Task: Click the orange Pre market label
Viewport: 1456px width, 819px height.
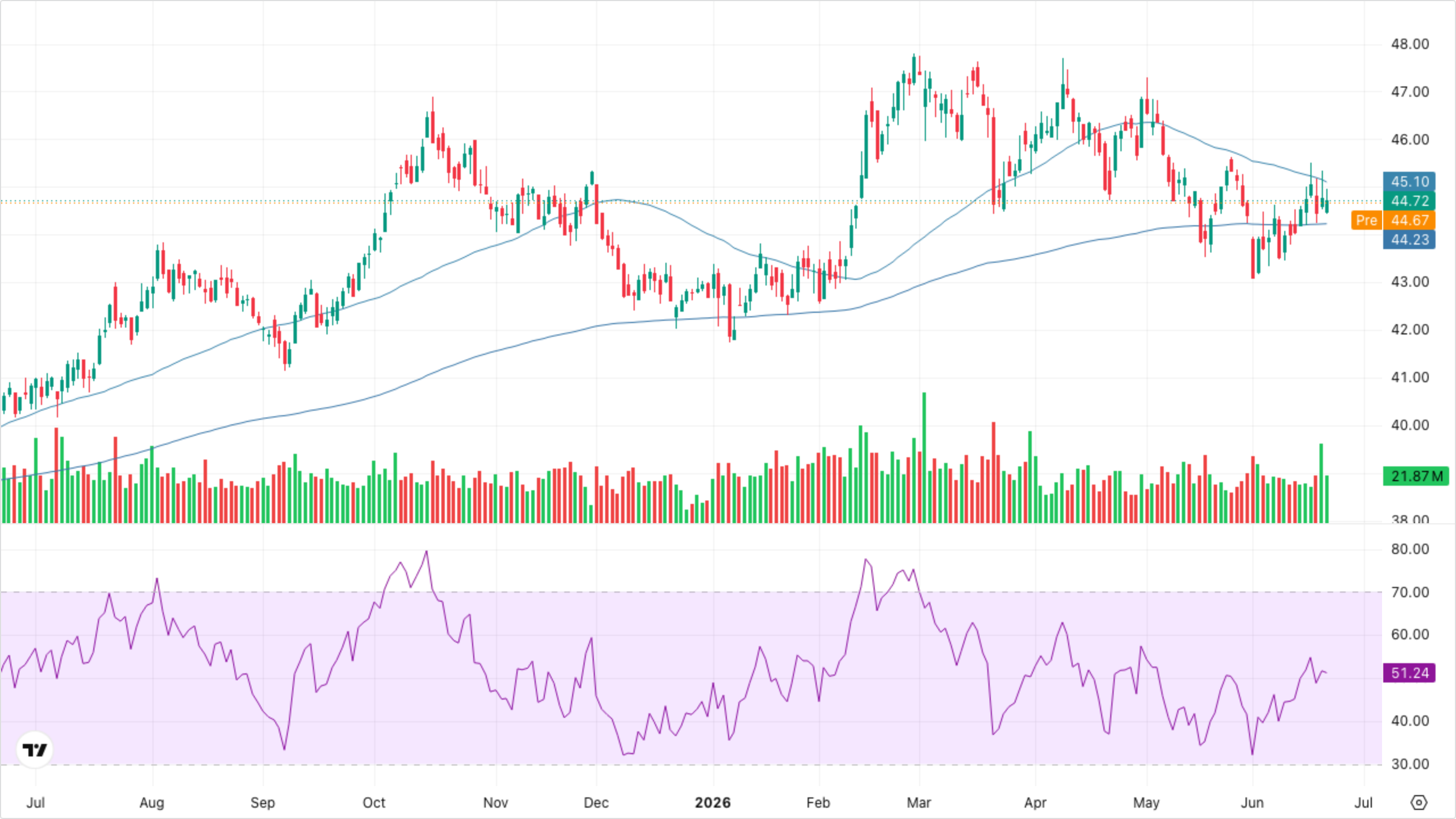Action: [1366, 220]
